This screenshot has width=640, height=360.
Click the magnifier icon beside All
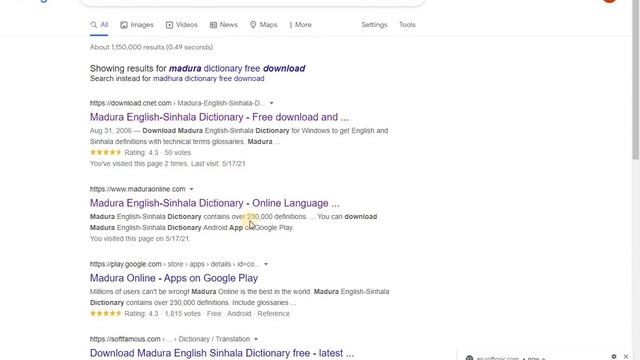coord(93,25)
